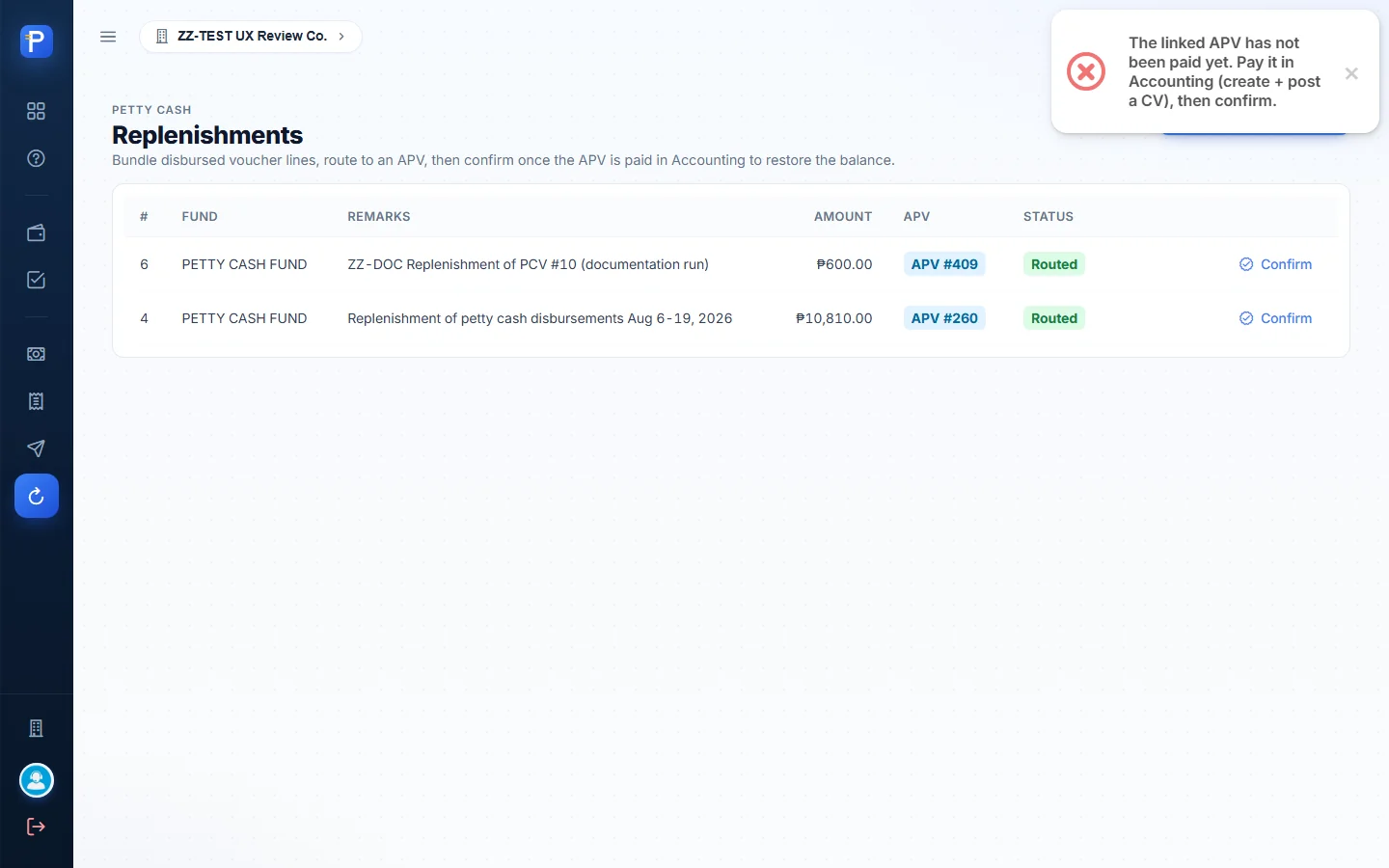Screen dimensions: 1389x868
Task: Select the highlighted Replenishments refresh icon
Action: (x=37, y=496)
